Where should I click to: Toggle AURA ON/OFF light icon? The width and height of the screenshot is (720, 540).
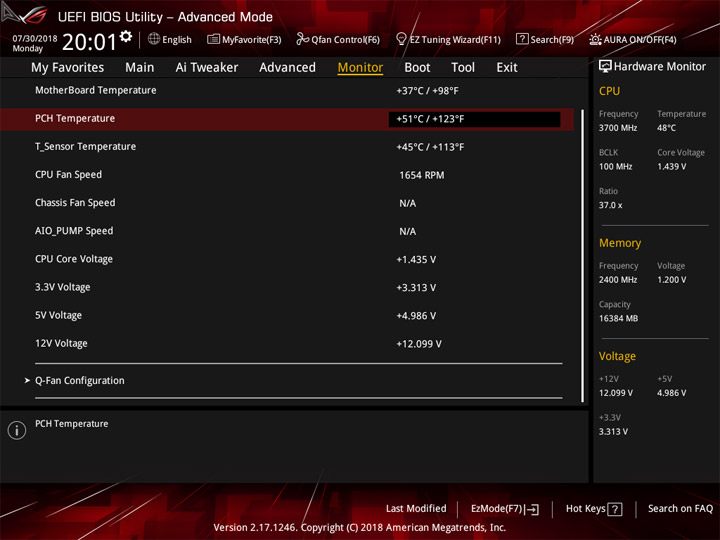click(x=595, y=39)
